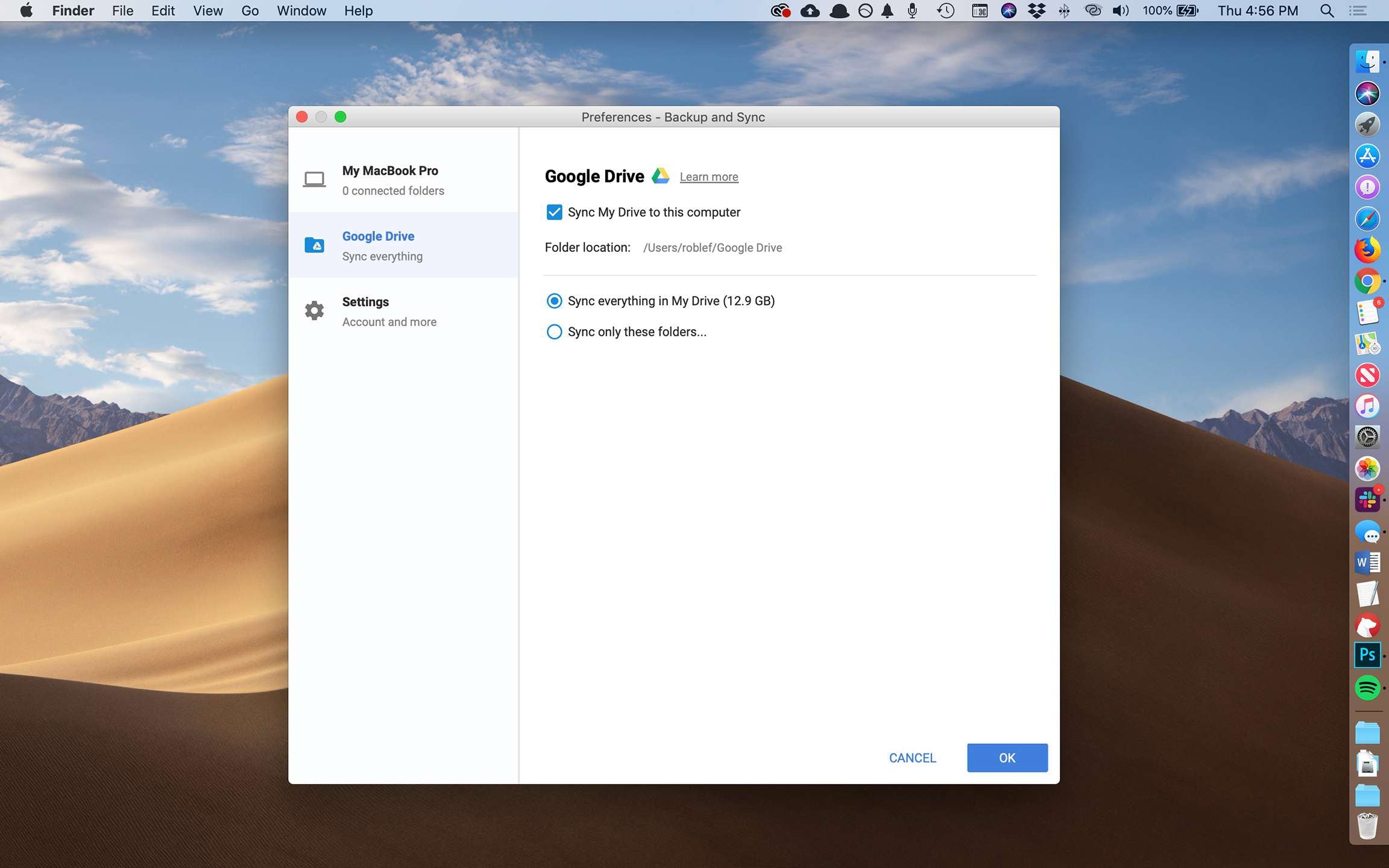Click the folder location path field
Screen dimensions: 1389x868
(x=712, y=248)
